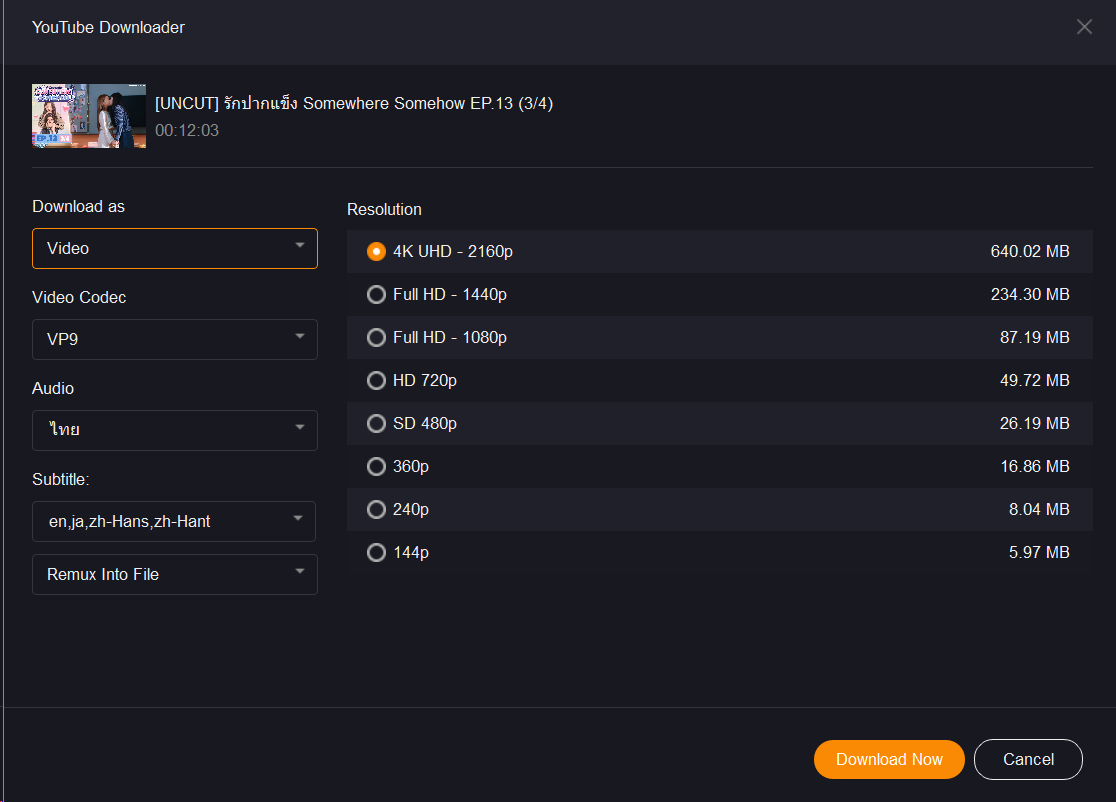Click the 640.02 MB file size row
The width and height of the screenshot is (1116, 802).
coord(1029,252)
